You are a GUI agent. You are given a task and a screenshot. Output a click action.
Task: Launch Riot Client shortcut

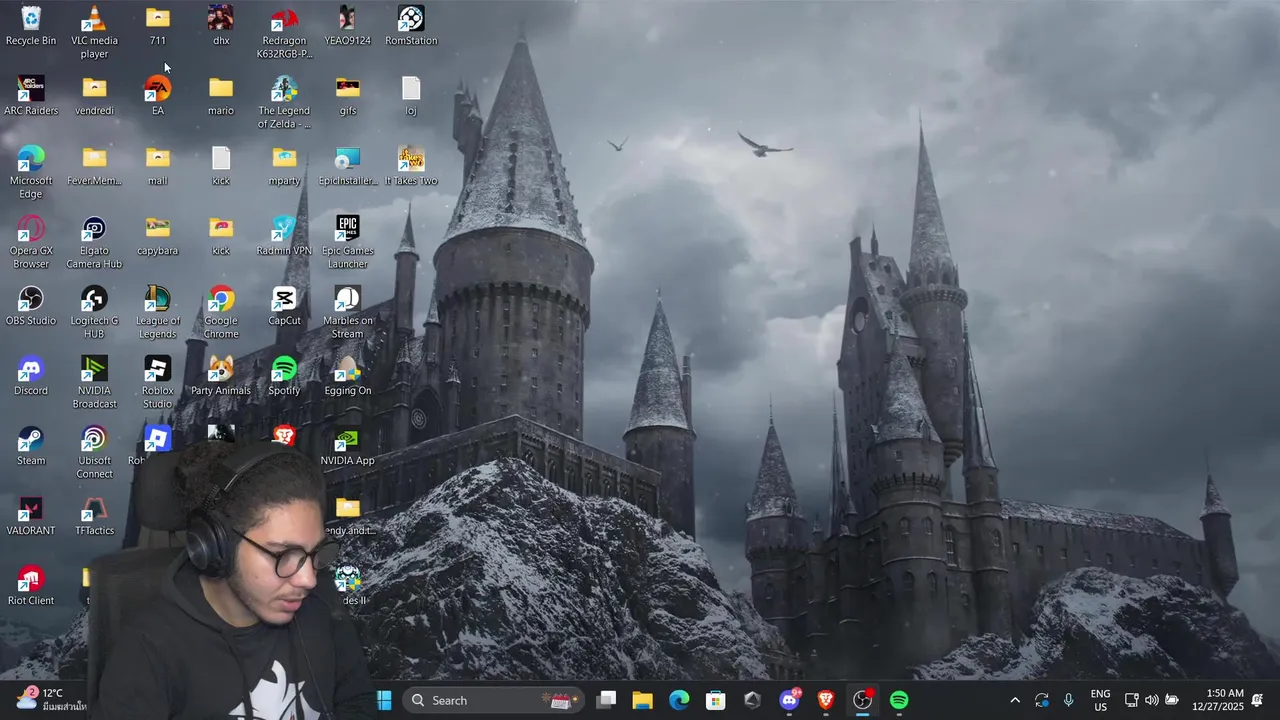(31, 586)
